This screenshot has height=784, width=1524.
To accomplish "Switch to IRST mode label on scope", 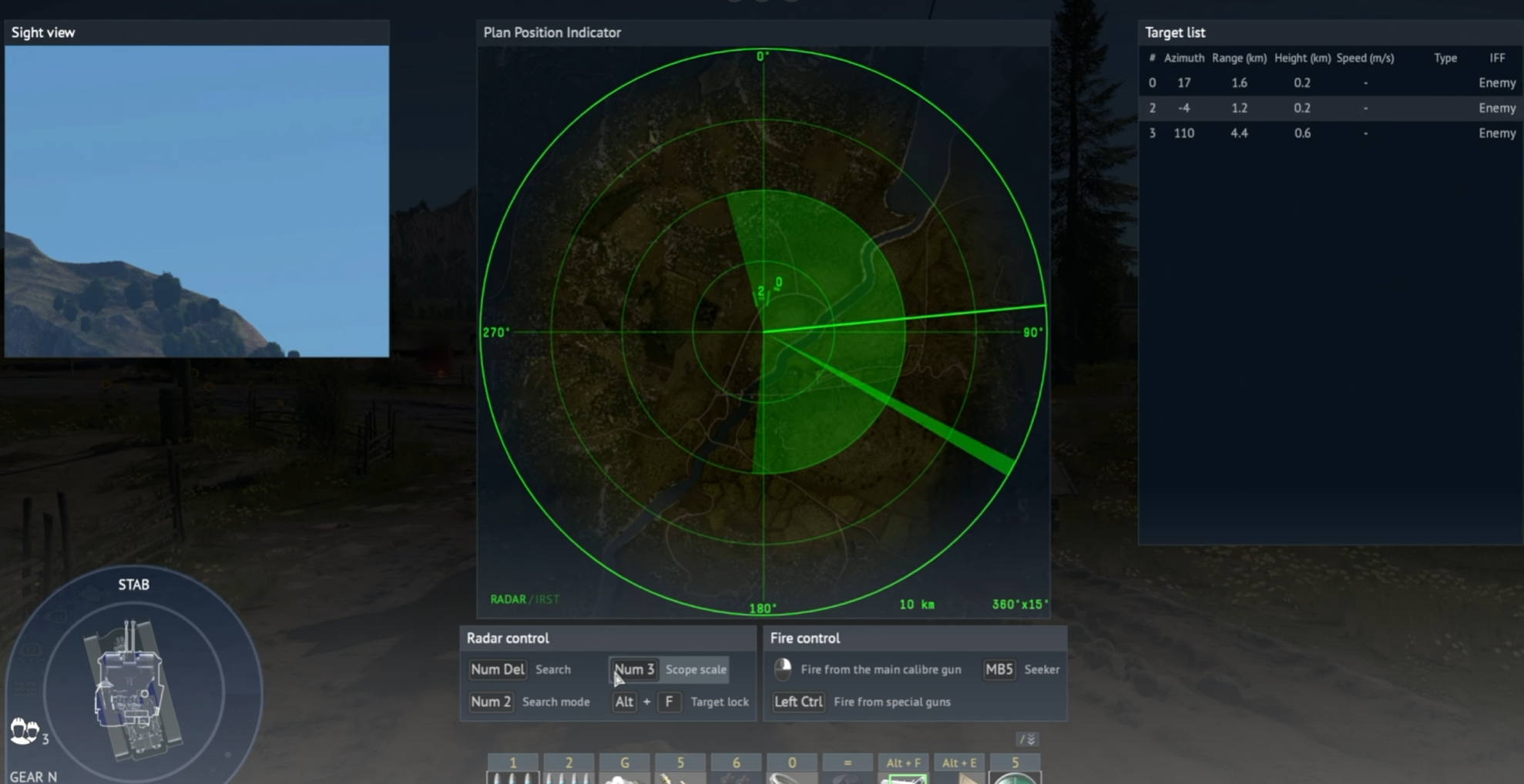I will tap(547, 599).
